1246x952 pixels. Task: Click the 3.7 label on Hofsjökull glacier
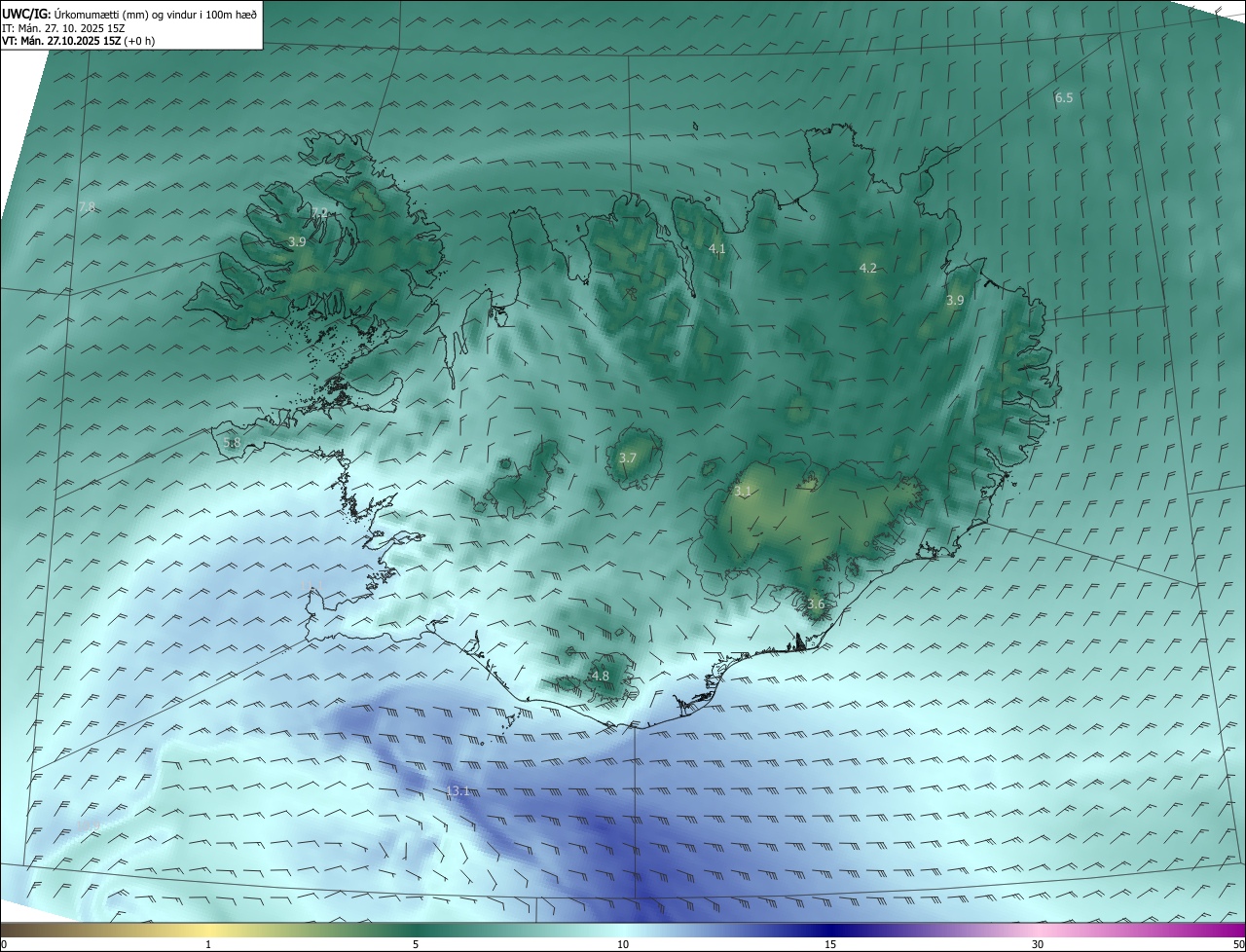pos(628,458)
